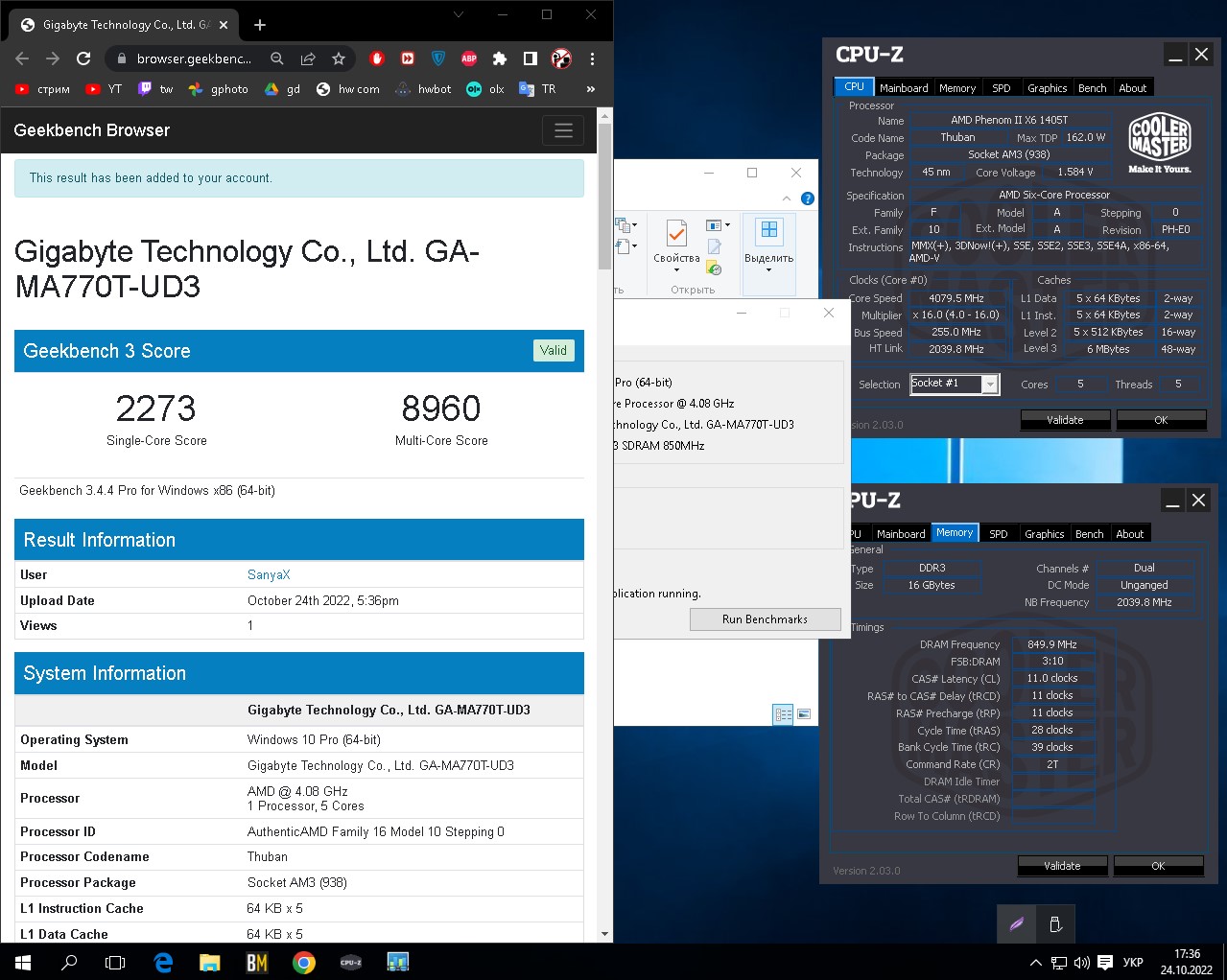The height and width of the screenshot is (980, 1227).
Task: Open the 'hw com' bookmark
Action: 347,89
